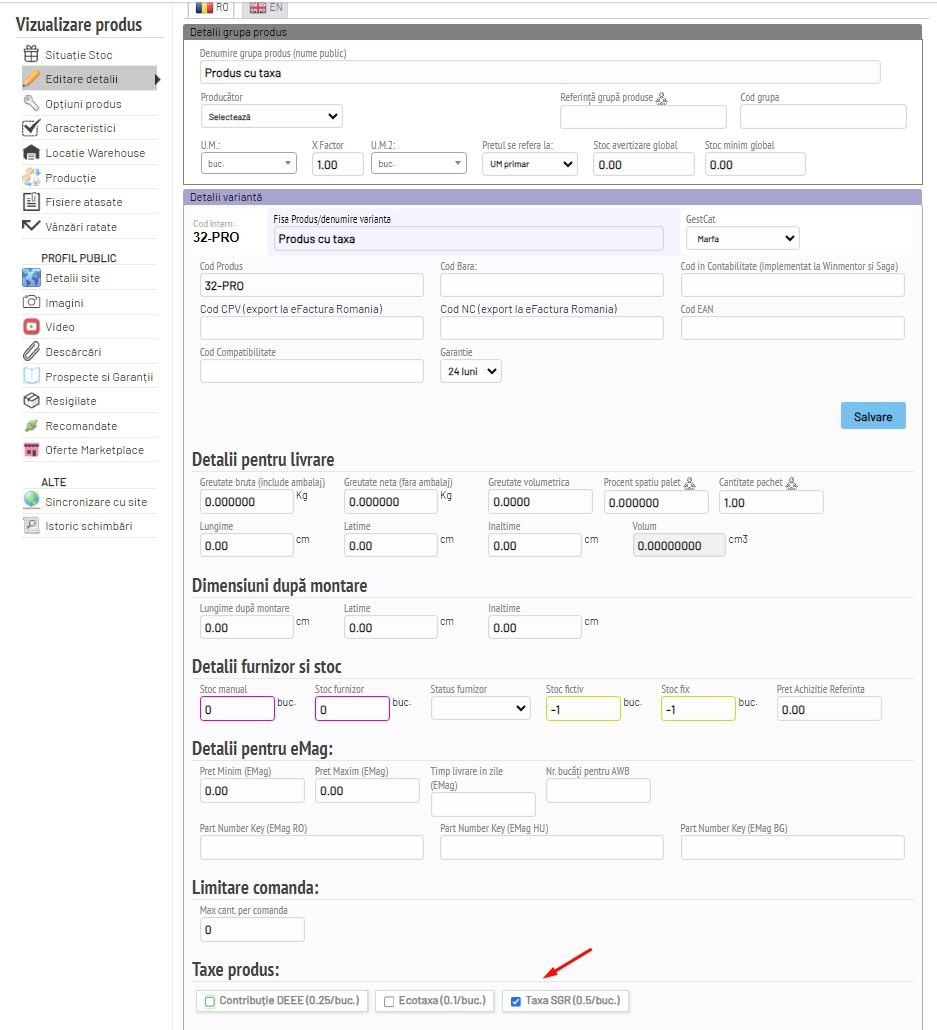Click the globe icon for Sincronizare cu site
937x1030 pixels.
[x=30, y=501]
